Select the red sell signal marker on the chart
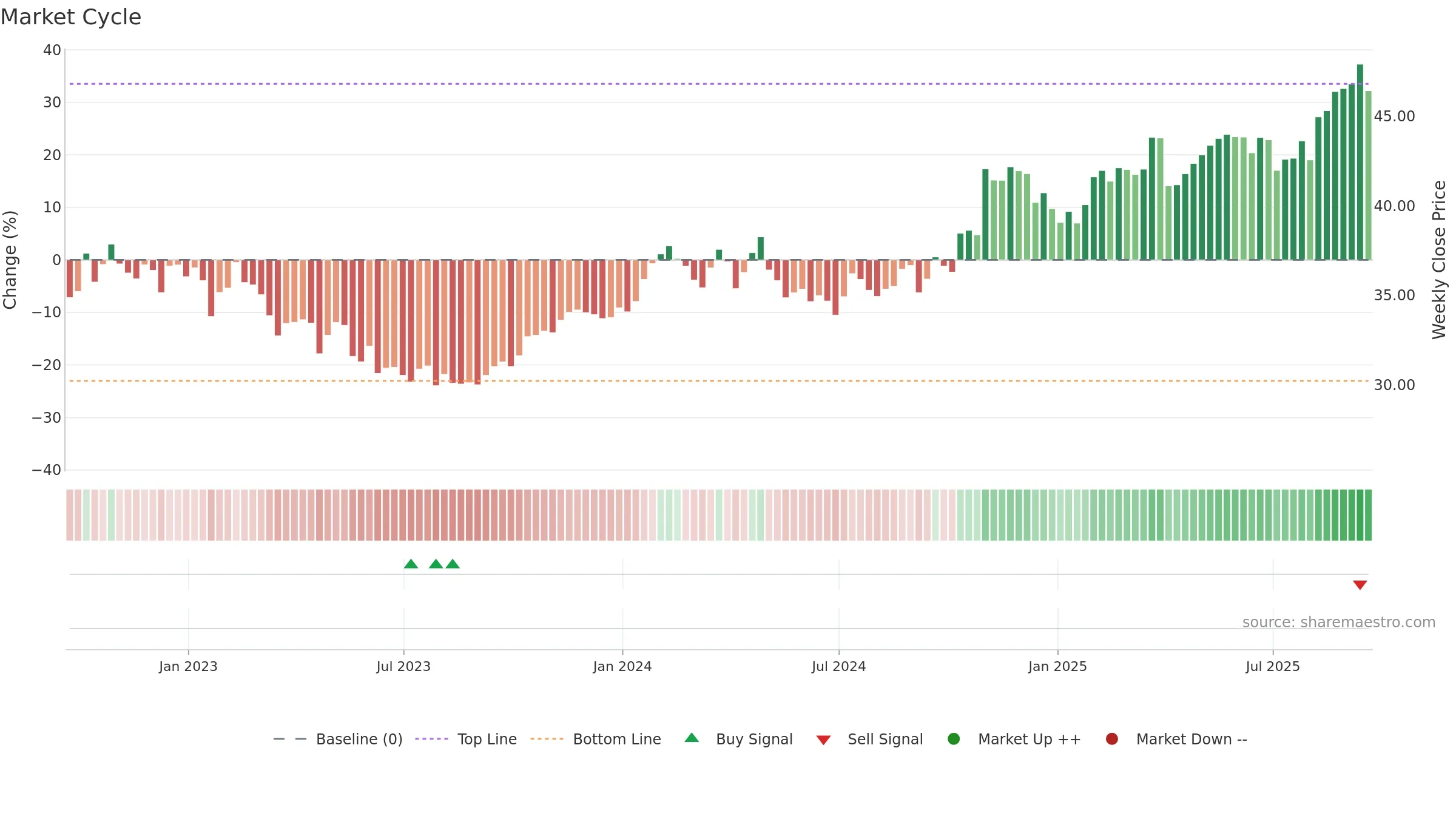The image size is (1456, 819). (x=1360, y=585)
